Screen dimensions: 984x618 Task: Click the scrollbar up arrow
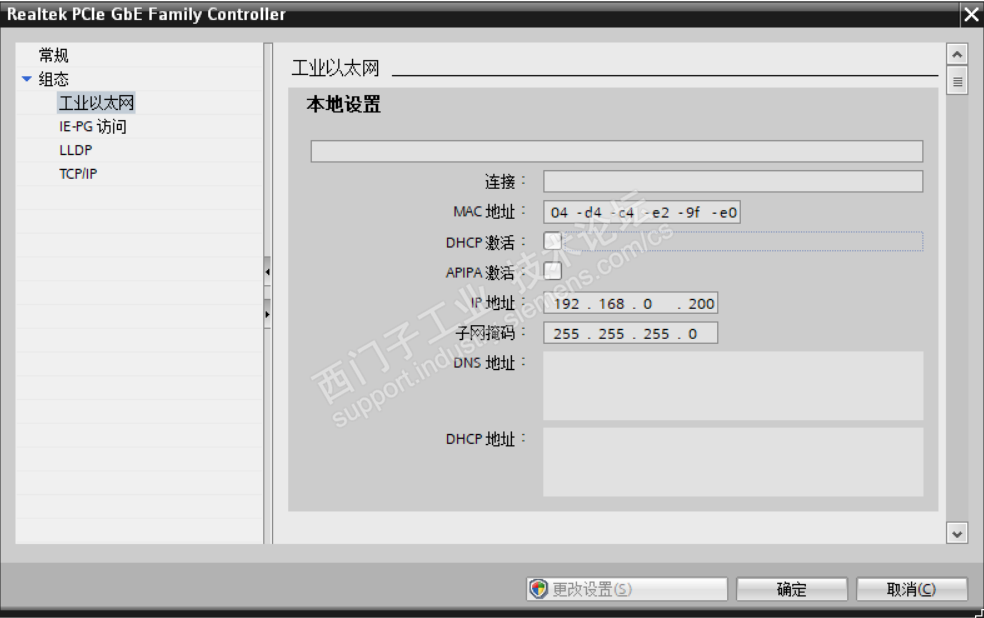tap(956, 55)
